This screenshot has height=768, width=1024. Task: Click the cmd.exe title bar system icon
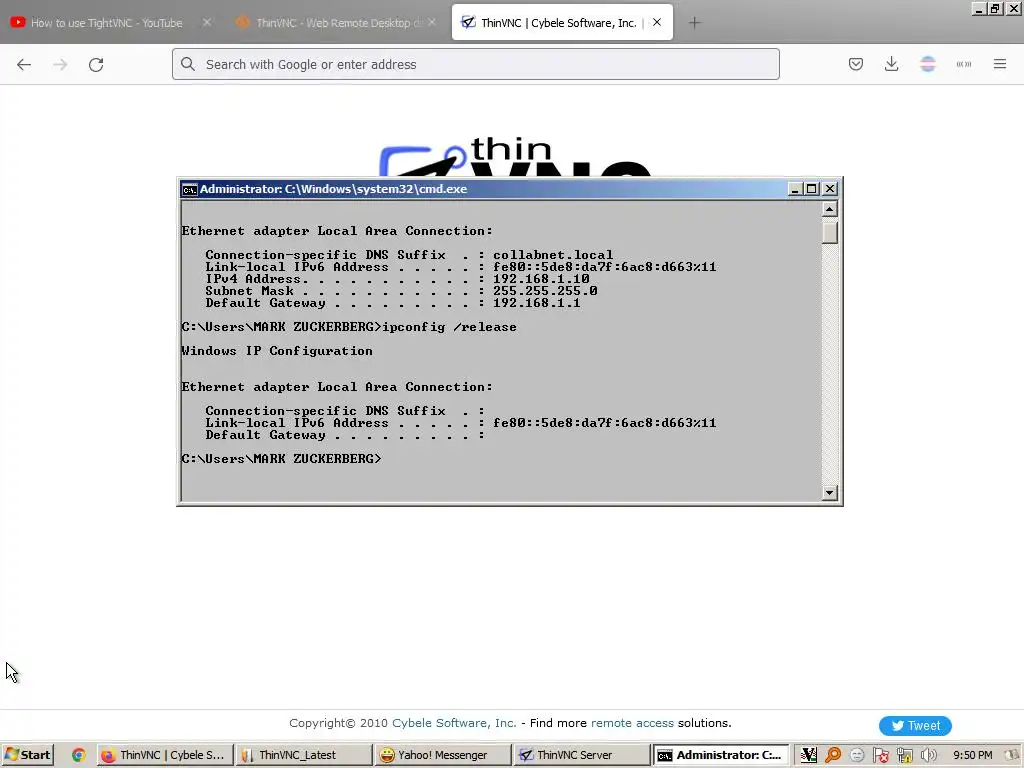(189, 189)
